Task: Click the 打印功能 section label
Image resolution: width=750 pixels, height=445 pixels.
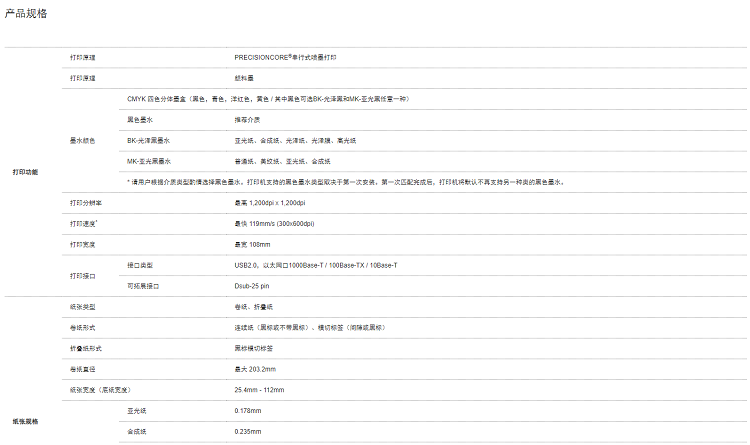Action: (25, 172)
